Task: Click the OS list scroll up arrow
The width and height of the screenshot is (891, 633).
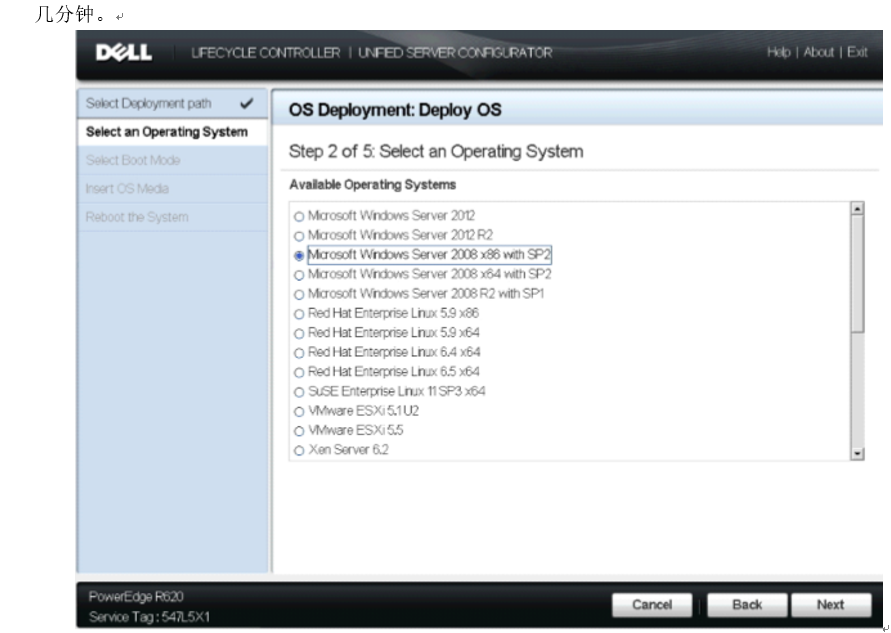Action: (x=857, y=209)
